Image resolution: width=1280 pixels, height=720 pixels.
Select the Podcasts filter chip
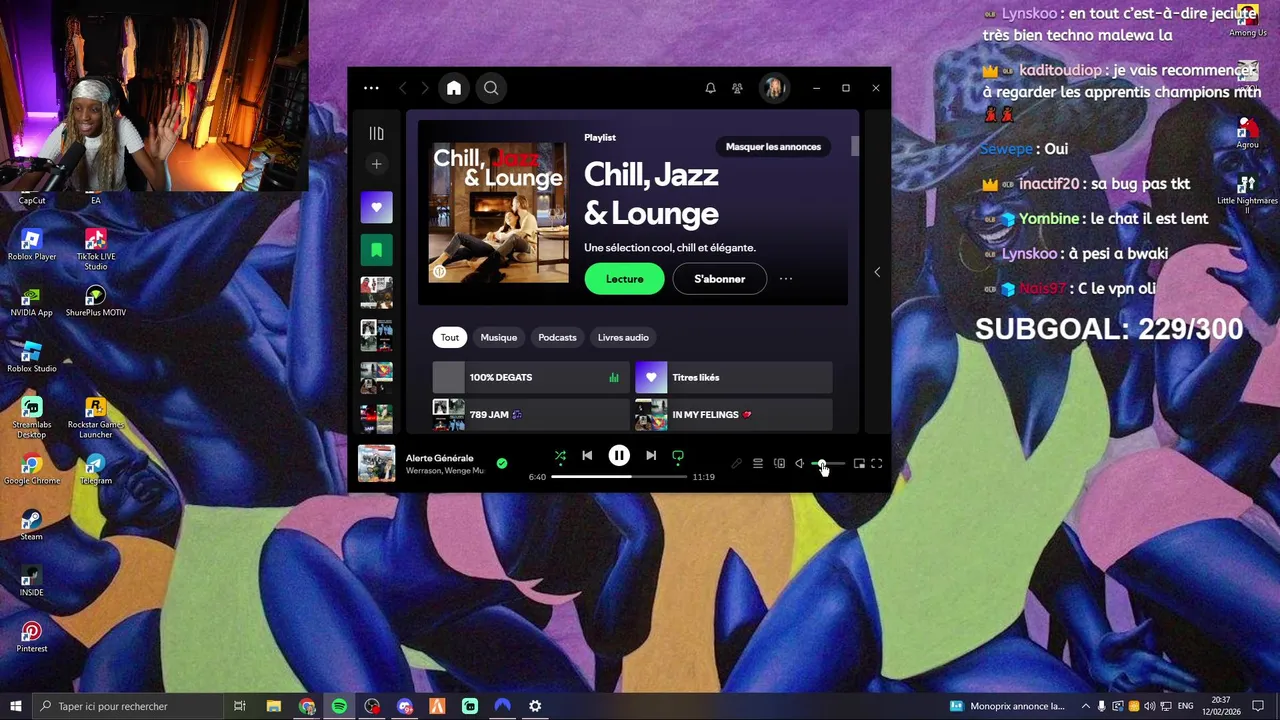coord(557,338)
